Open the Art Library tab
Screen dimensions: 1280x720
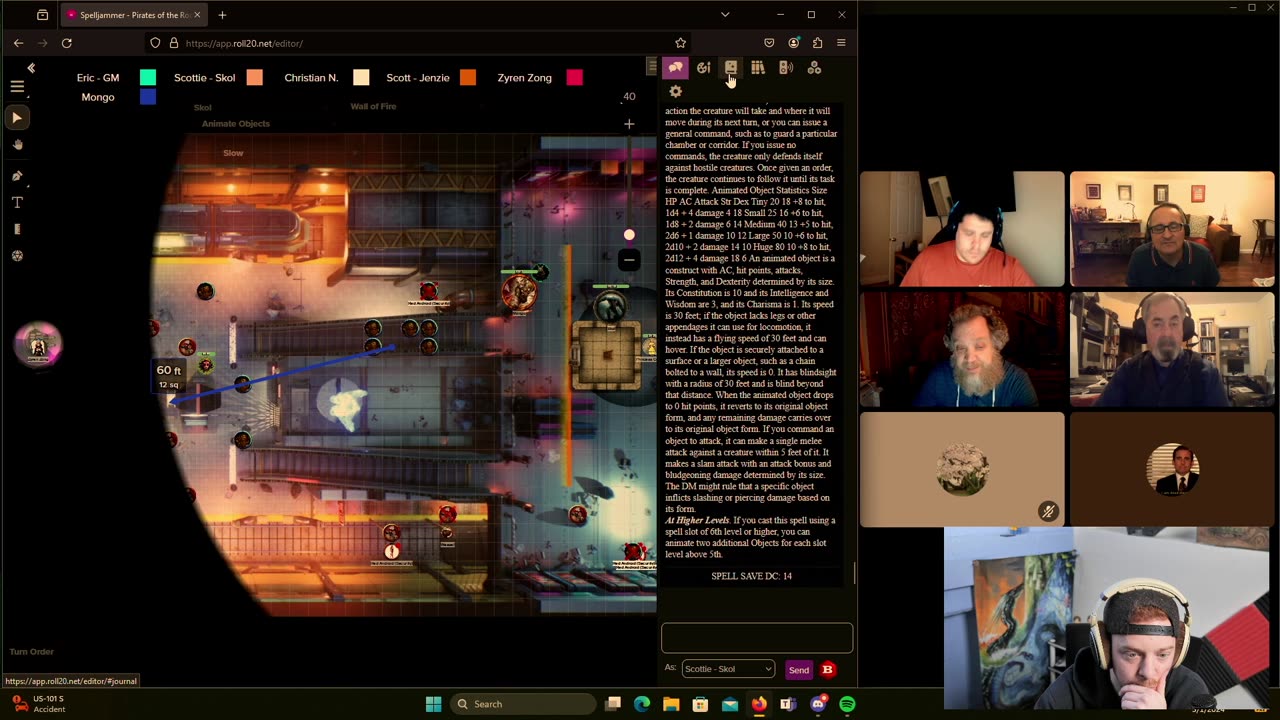pos(704,68)
